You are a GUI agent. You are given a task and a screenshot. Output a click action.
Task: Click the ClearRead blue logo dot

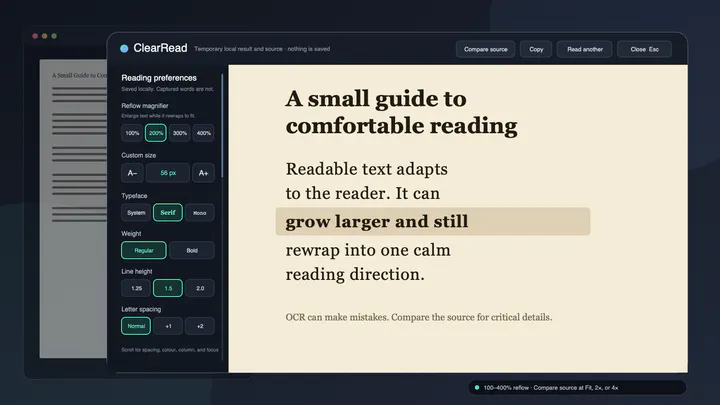coord(124,48)
